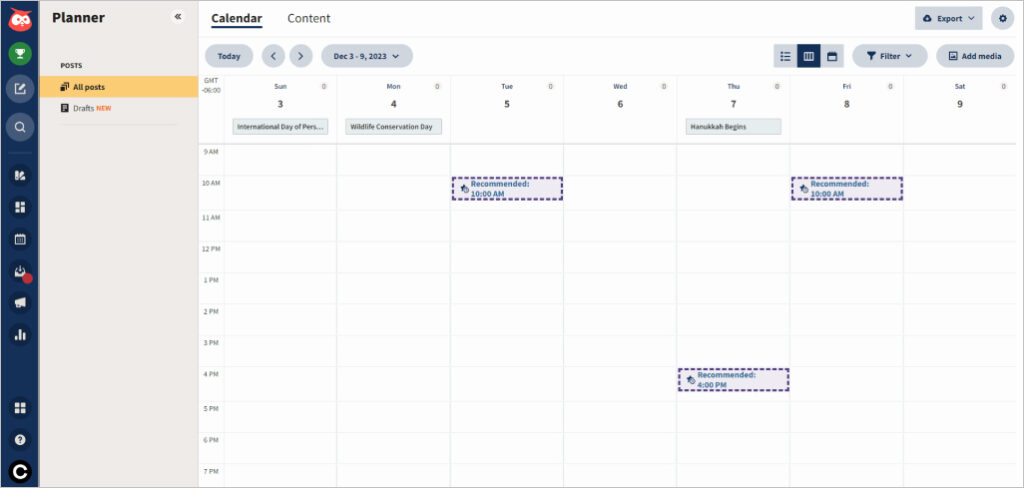Go to the next week
Screen dimensions: 1024x488
point(300,56)
